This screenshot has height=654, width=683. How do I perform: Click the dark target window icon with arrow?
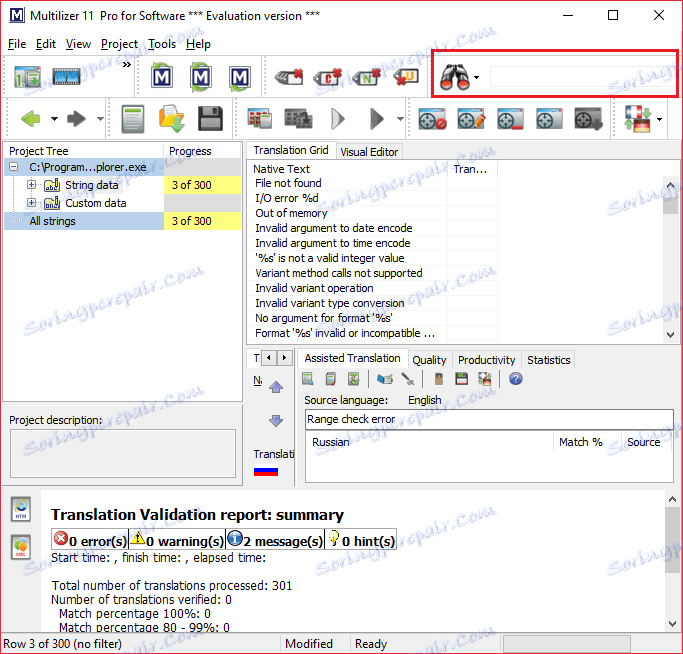tap(588, 119)
